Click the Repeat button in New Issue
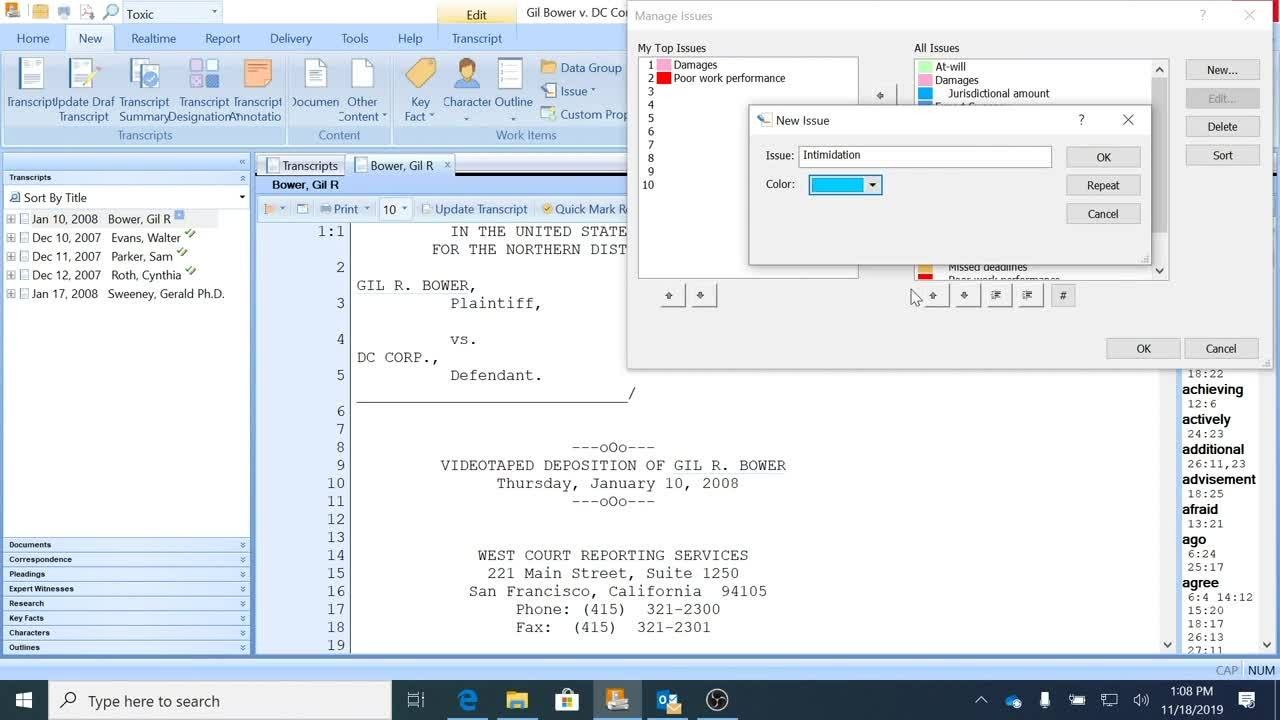 pos(1102,186)
